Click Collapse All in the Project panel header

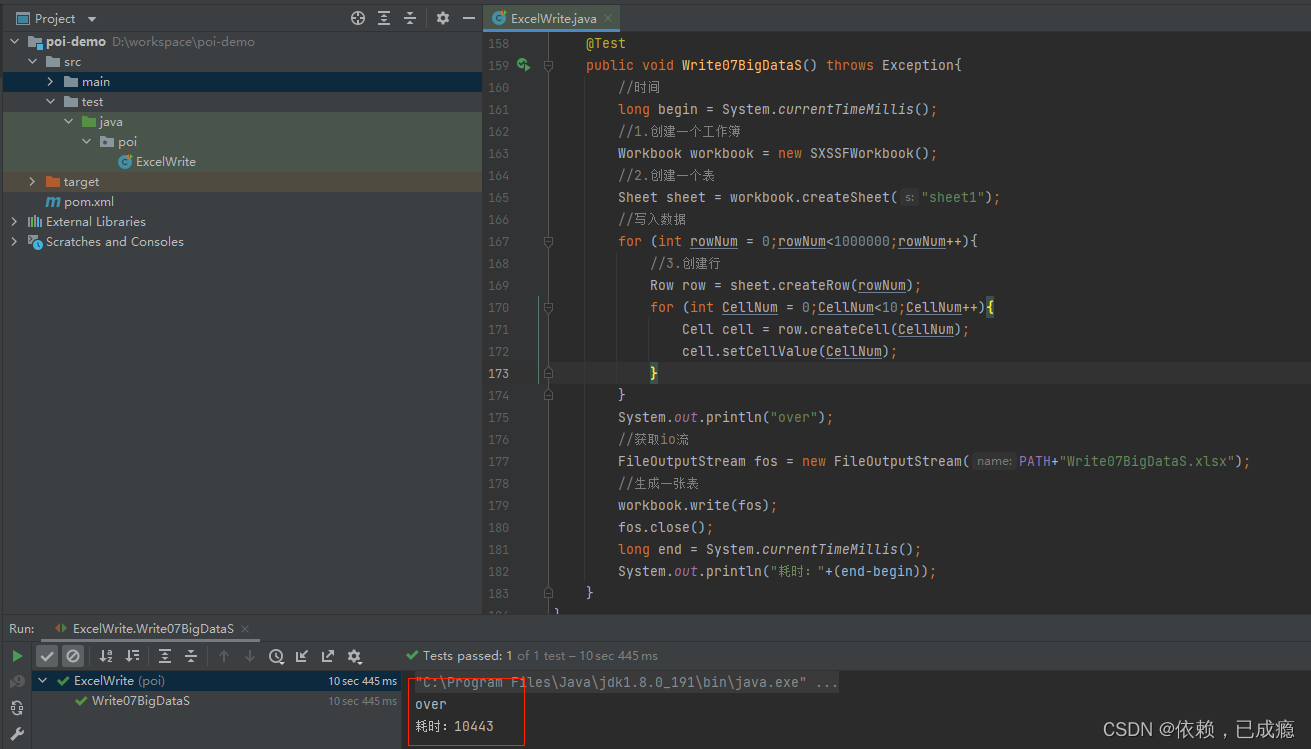click(410, 18)
